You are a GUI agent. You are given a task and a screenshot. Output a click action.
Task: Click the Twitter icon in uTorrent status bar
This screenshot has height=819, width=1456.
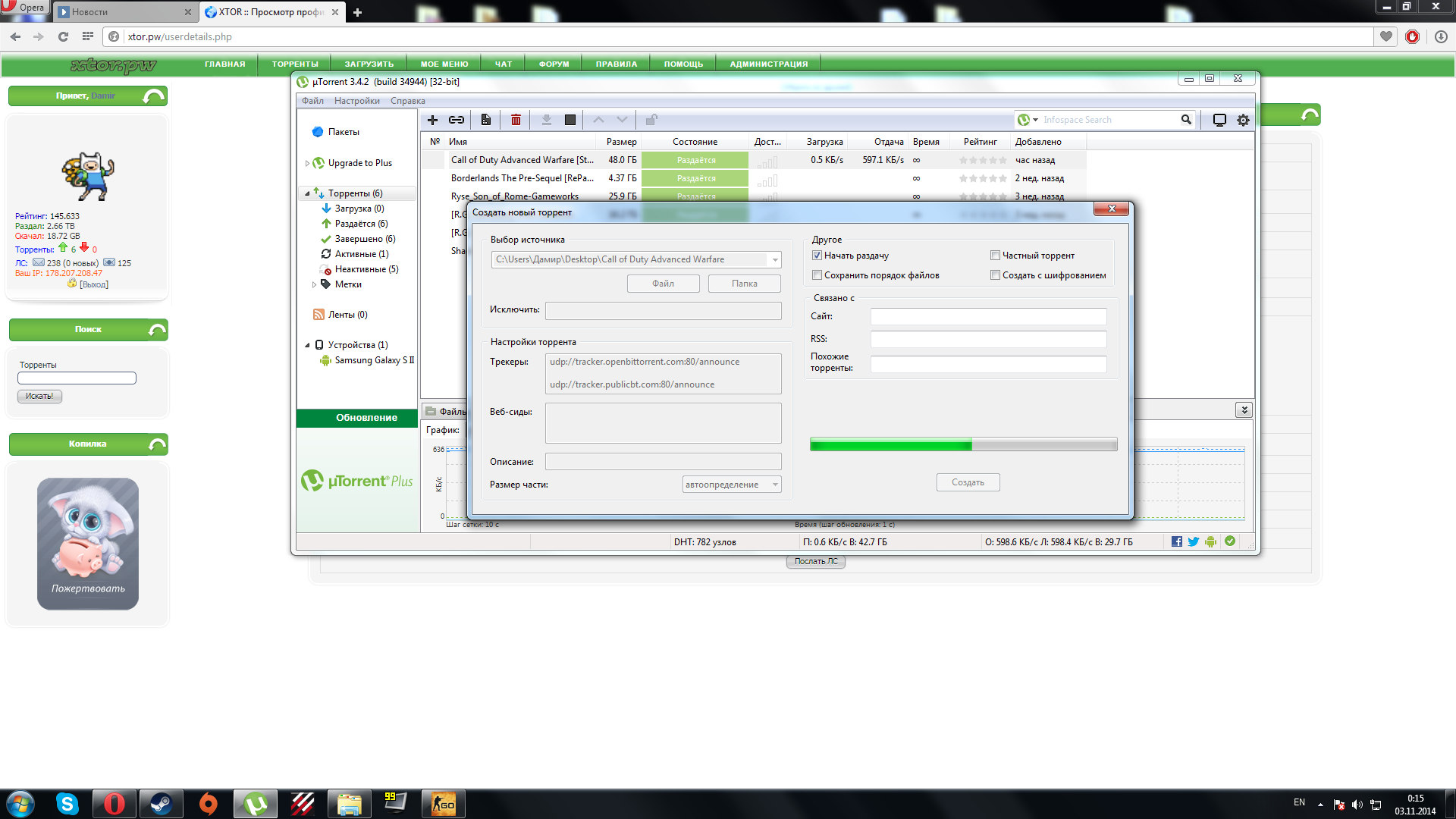coord(1194,541)
